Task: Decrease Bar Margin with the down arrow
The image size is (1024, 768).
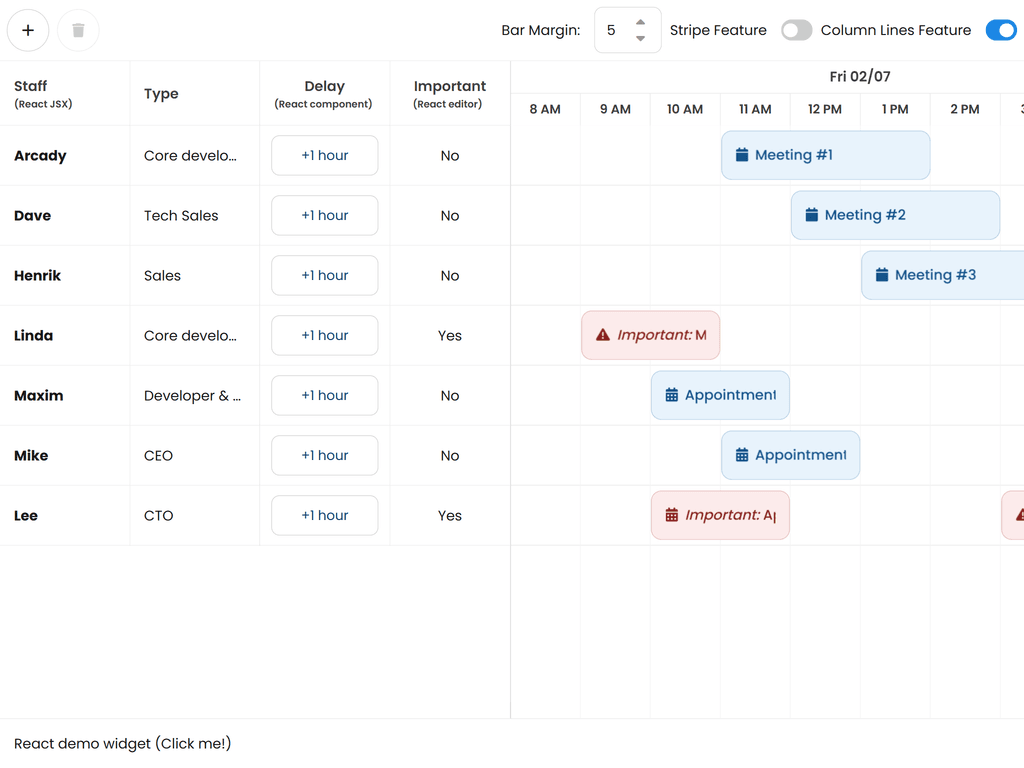Action: click(x=641, y=39)
